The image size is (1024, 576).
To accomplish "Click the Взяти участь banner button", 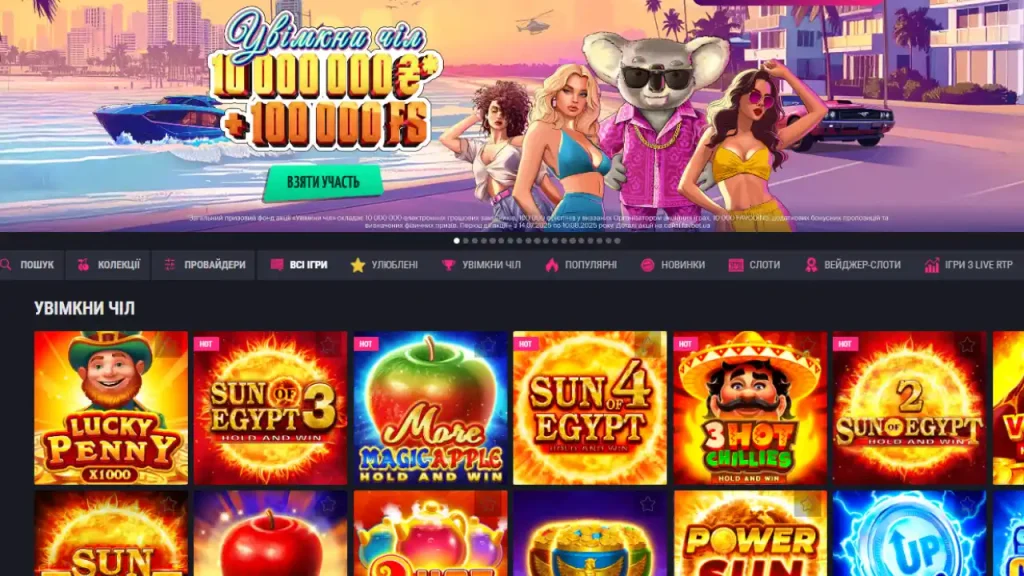I will [x=323, y=182].
